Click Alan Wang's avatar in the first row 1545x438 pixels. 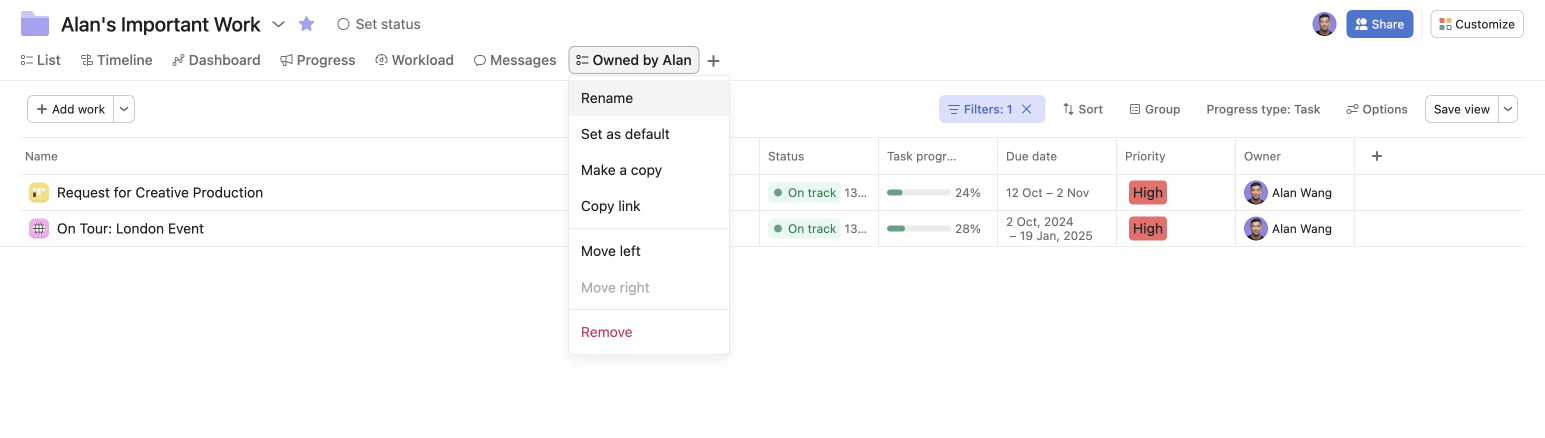point(1255,193)
